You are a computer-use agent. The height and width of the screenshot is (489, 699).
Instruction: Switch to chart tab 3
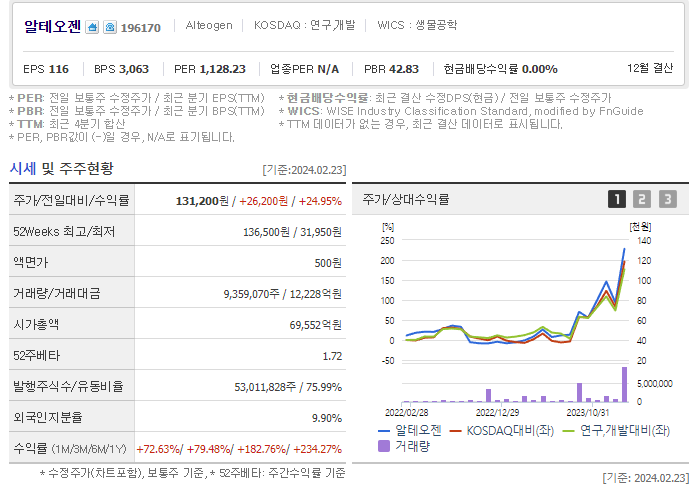(x=668, y=199)
